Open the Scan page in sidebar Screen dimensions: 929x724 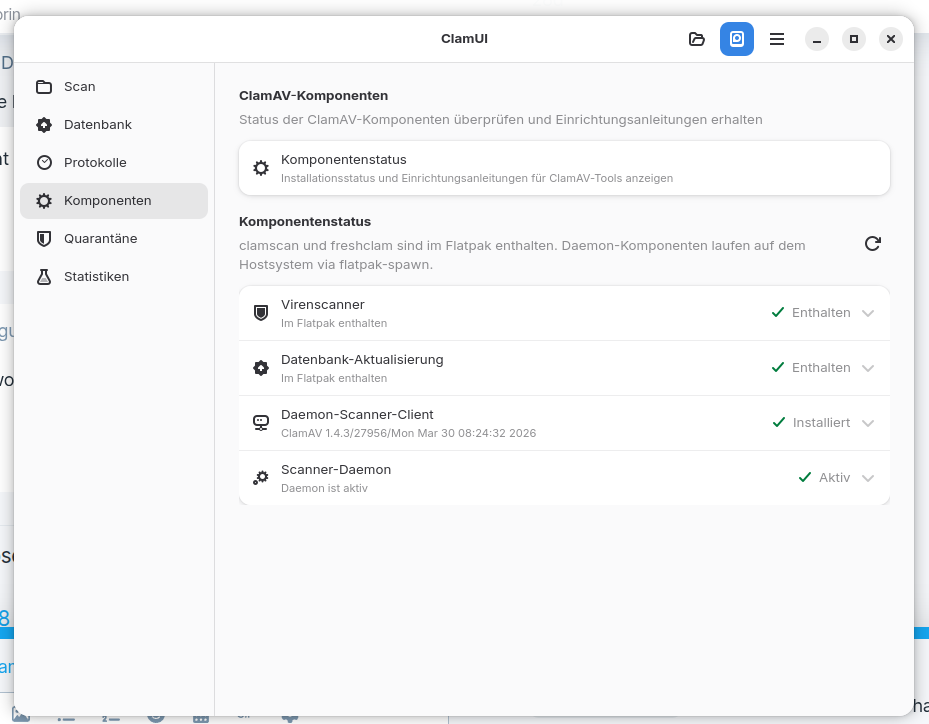79,87
